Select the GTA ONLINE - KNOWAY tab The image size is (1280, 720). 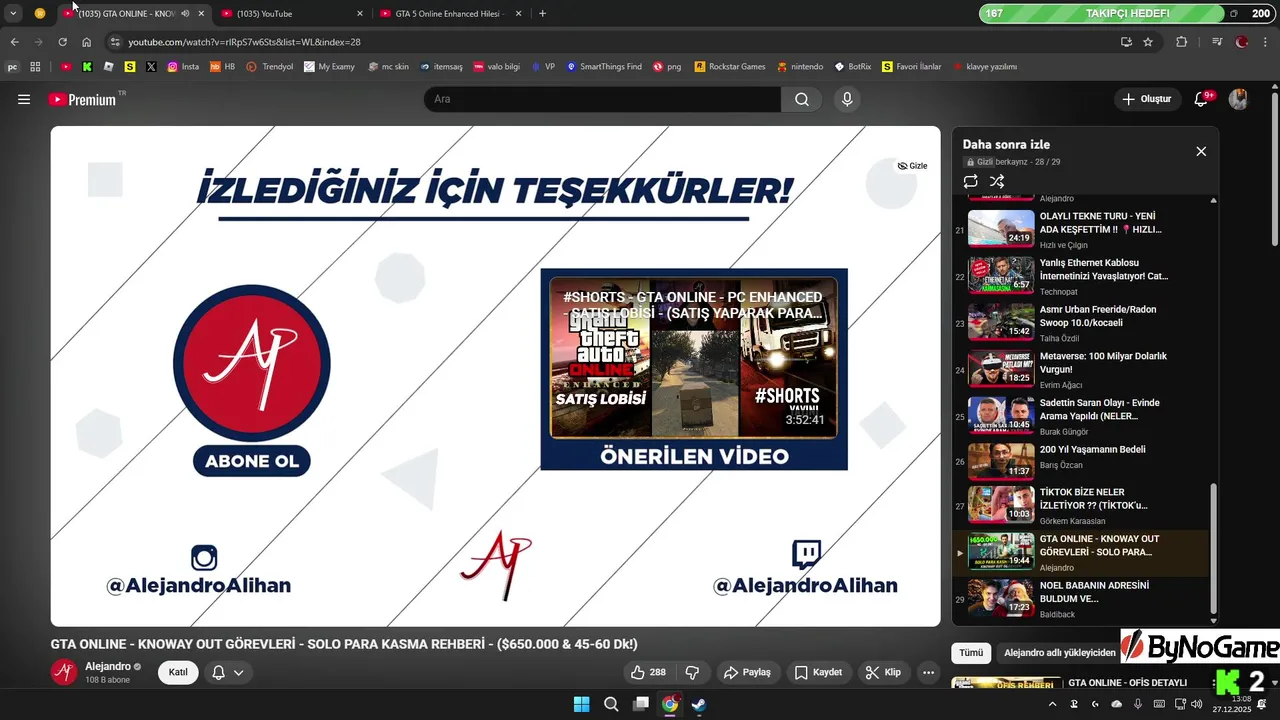click(x=133, y=13)
